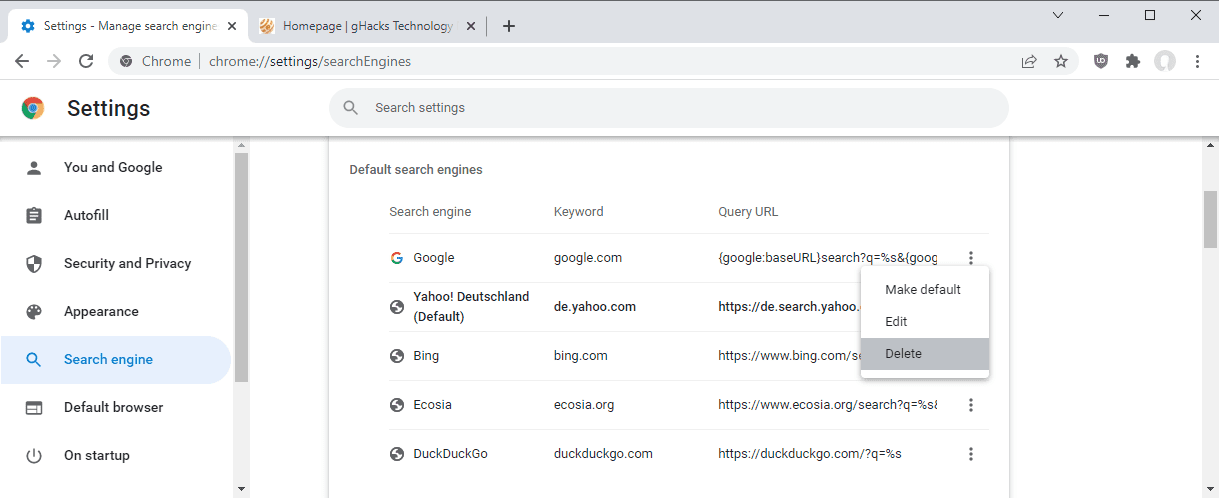Choose Edit from the context menu
This screenshot has height=498, width=1219.
point(897,322)
